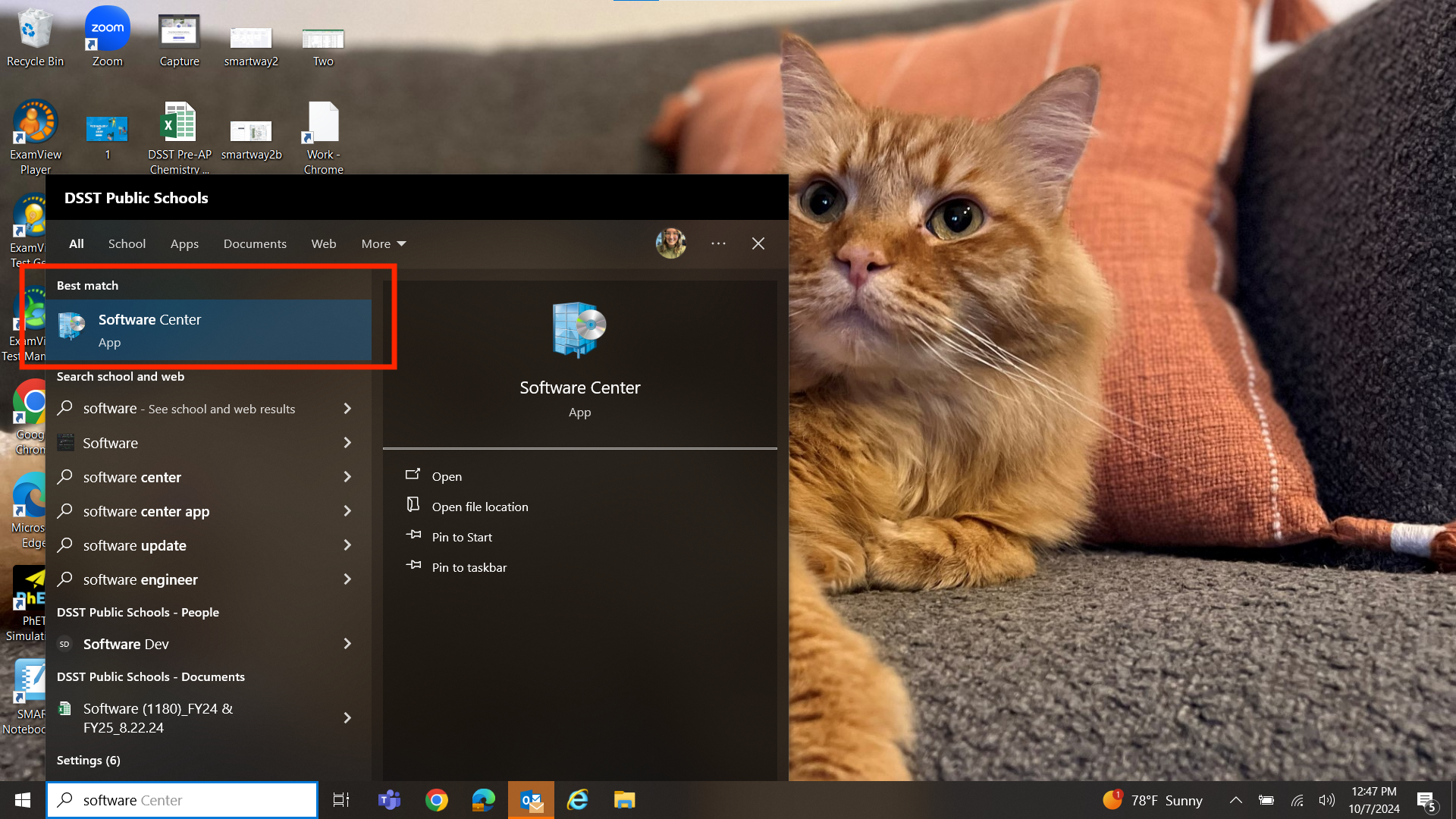Click the Settings (6) results heading

[x=88, y=761]
